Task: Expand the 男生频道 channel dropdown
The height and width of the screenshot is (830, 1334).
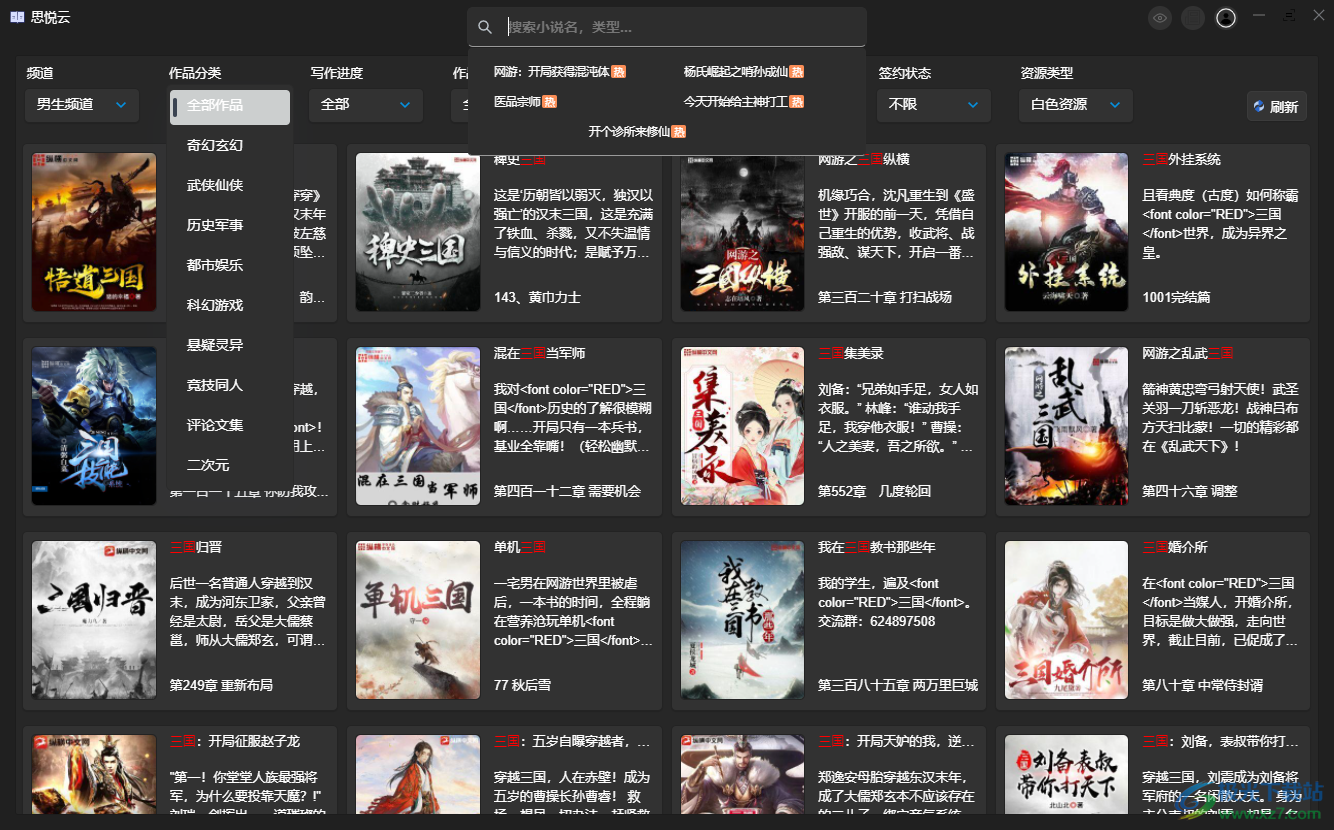Action: pos(82,105)
